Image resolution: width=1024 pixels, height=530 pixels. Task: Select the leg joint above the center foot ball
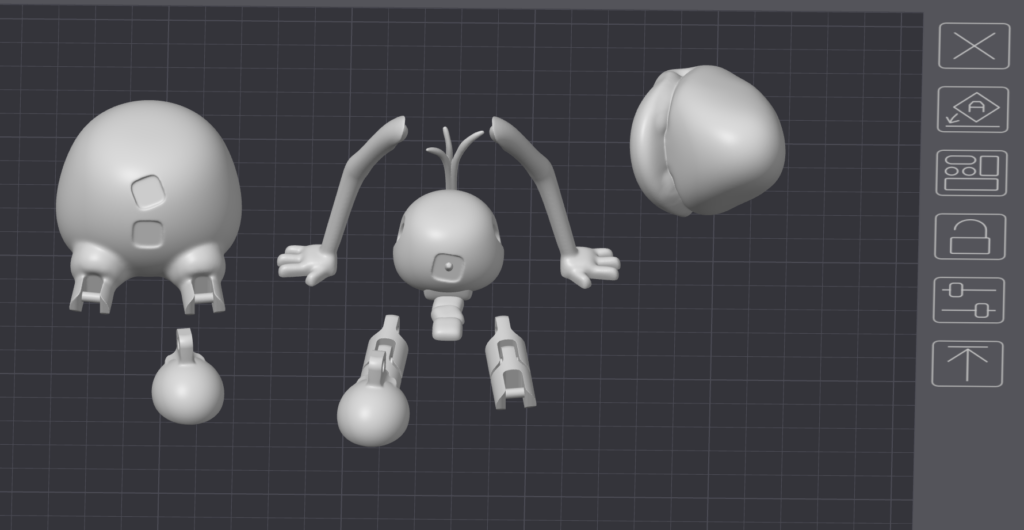[x=384, y=350]
